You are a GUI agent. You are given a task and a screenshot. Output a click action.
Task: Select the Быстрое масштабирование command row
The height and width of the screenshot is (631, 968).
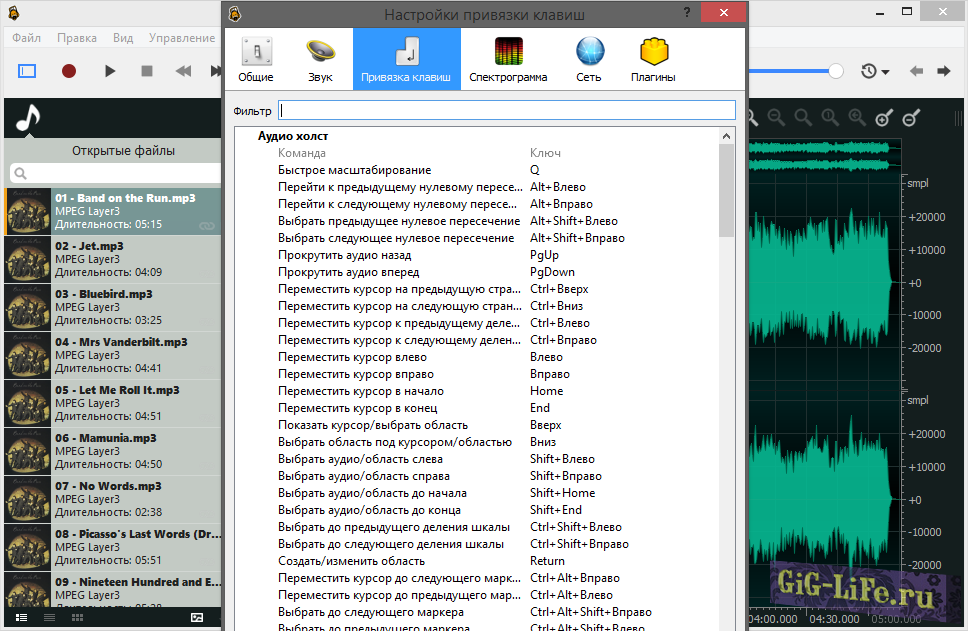pyautogui.click(x=355, y=170)
